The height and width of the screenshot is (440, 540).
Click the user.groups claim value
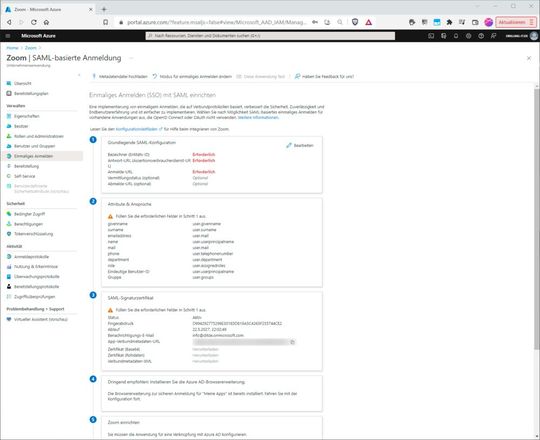tap(203, 277)
